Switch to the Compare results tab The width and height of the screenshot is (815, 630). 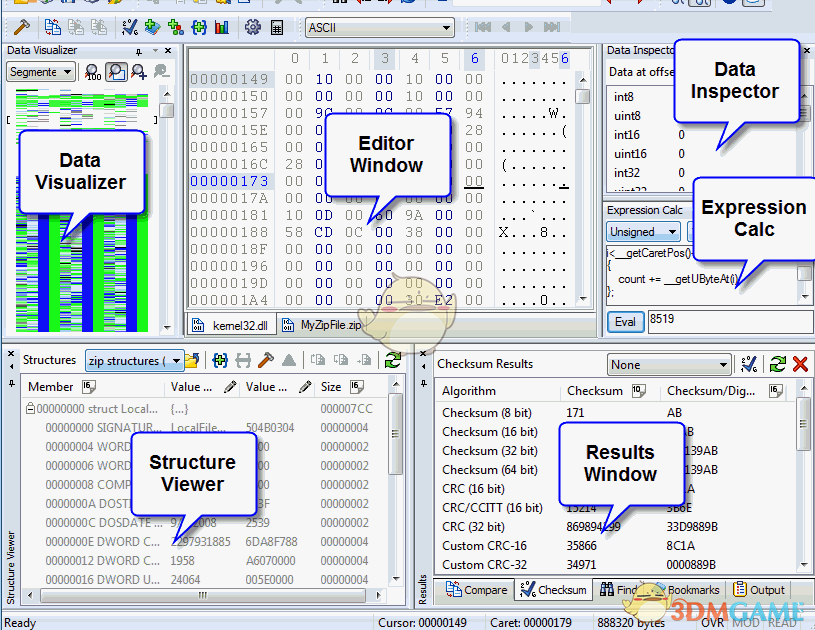click(x=476, y=590)
